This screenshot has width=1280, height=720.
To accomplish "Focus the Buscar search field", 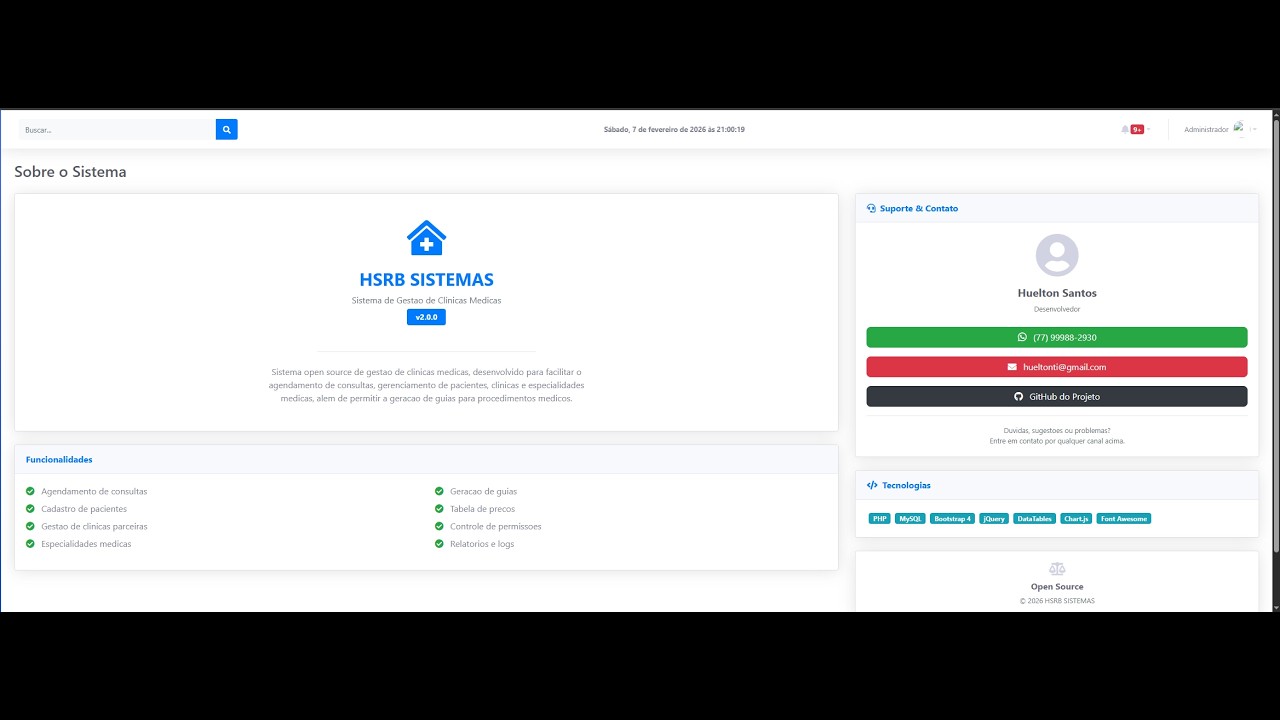I will click(117, 129).
